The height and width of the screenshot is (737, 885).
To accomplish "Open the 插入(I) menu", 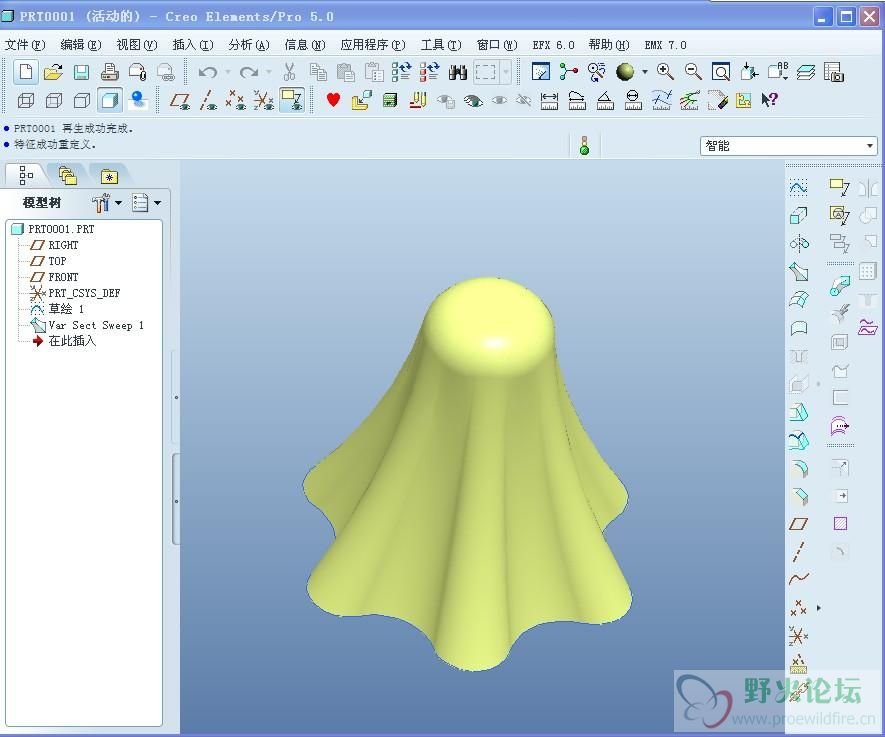I will [x=192, y=45].
